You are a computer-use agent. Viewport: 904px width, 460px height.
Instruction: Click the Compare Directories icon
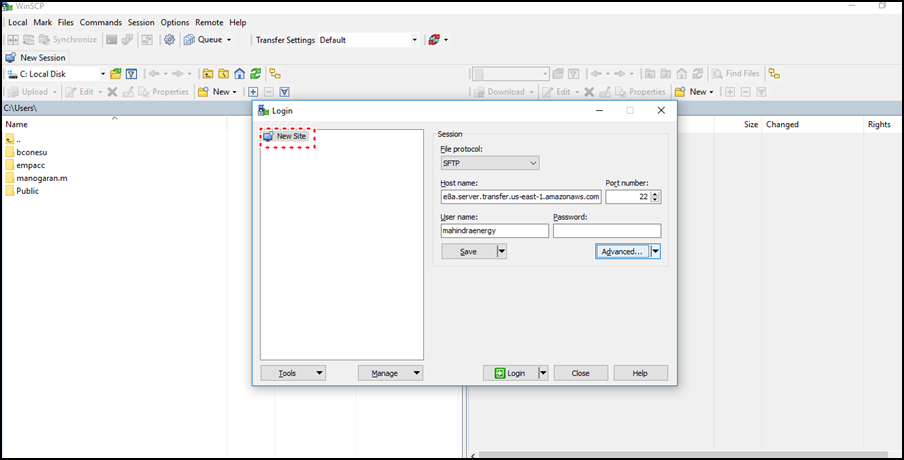pos(12,40)
